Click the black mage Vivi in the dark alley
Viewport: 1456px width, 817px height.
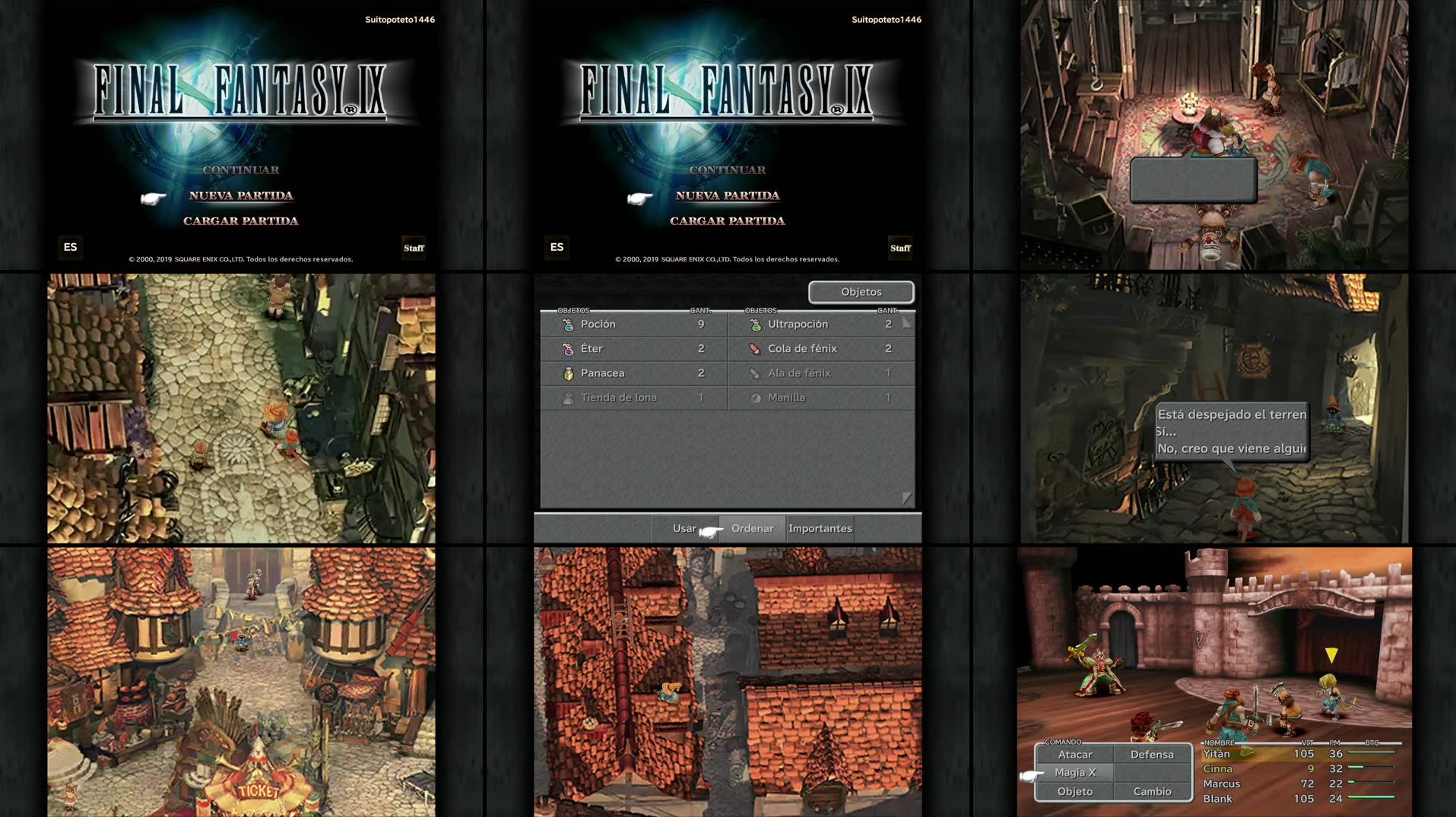pyautogui.click(x=1333, y=414)
